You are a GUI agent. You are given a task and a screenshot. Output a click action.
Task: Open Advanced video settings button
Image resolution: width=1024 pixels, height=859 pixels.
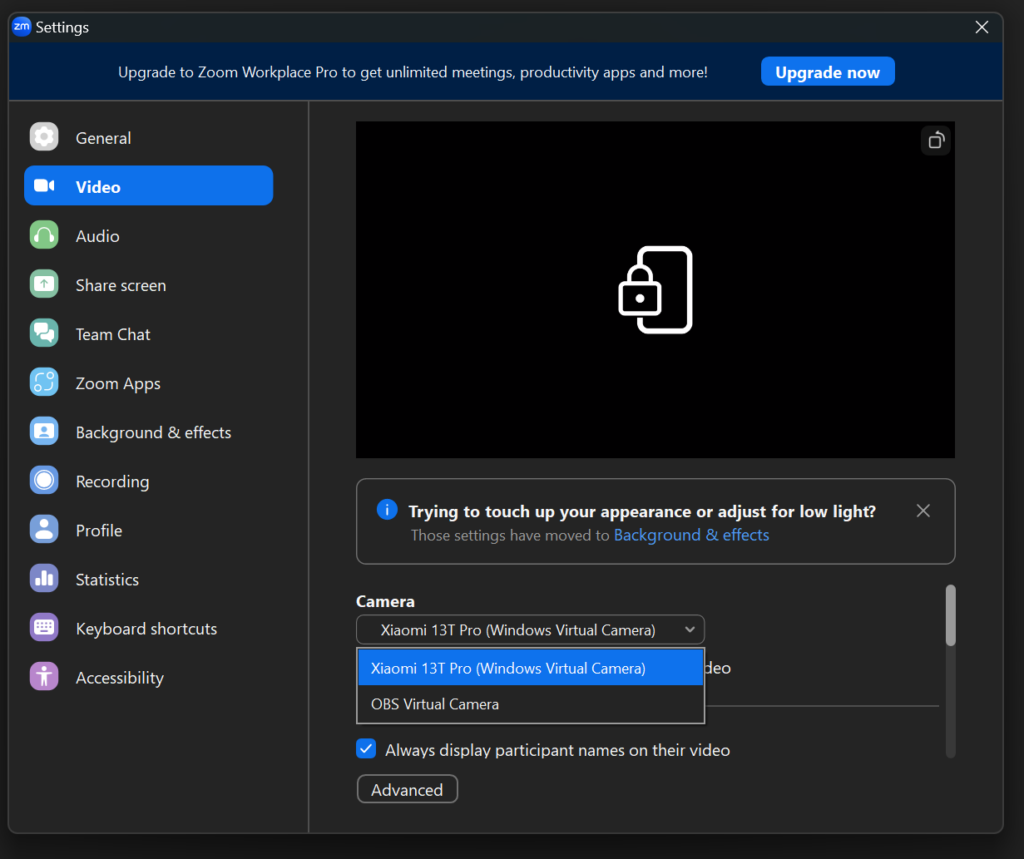(407, 790)
